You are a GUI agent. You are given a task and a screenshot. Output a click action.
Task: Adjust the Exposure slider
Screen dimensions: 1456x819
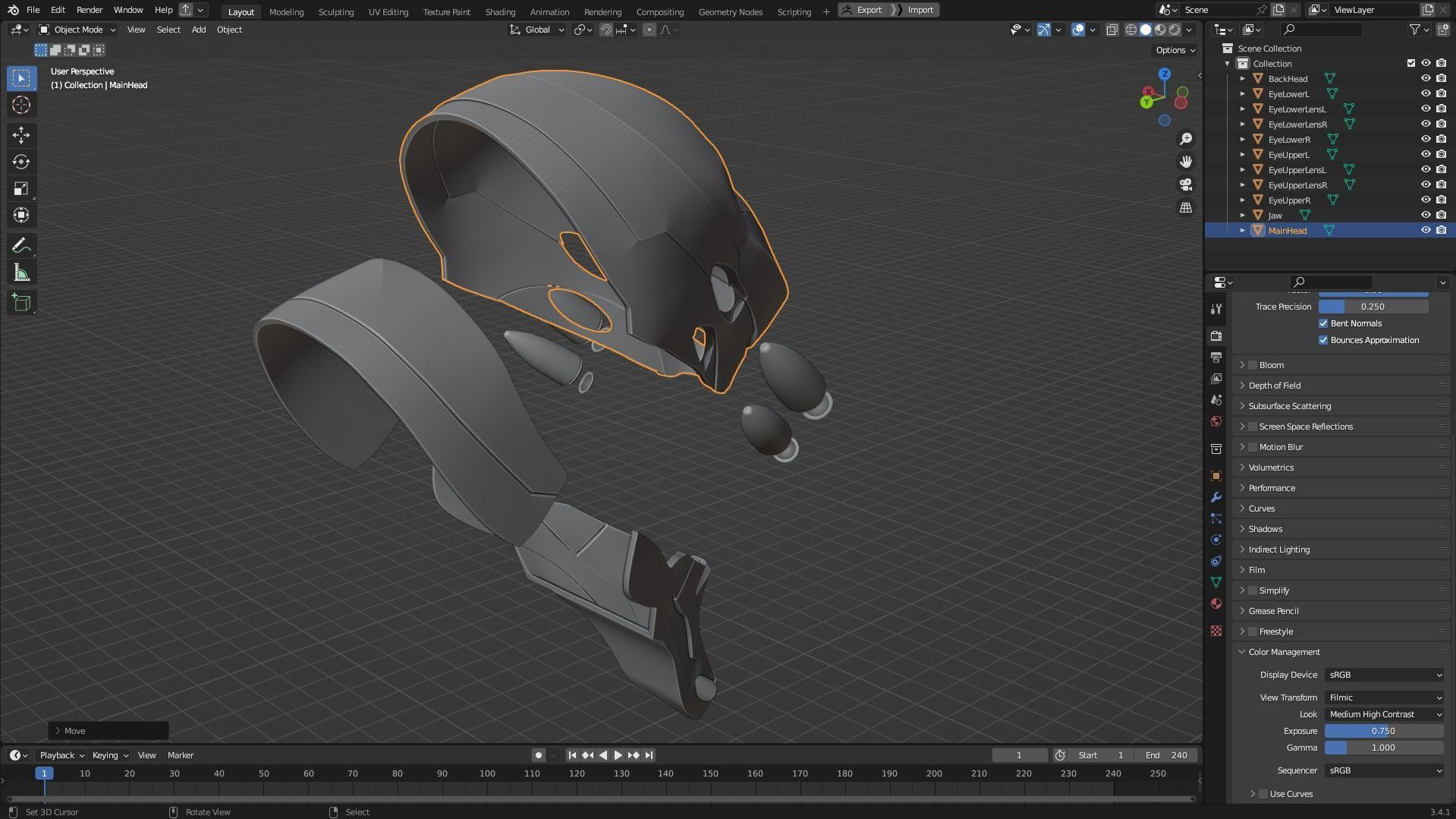1384,731
